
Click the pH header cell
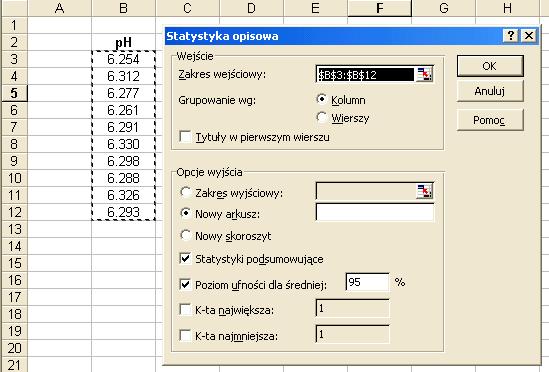pos(124,42)
